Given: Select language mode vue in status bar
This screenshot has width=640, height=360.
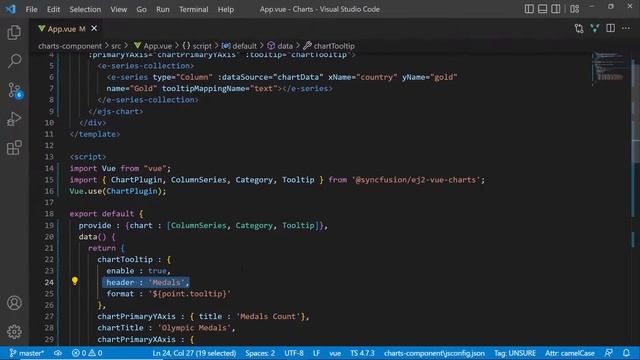Looking at the screenshot, I should click(x=335, y=353).
